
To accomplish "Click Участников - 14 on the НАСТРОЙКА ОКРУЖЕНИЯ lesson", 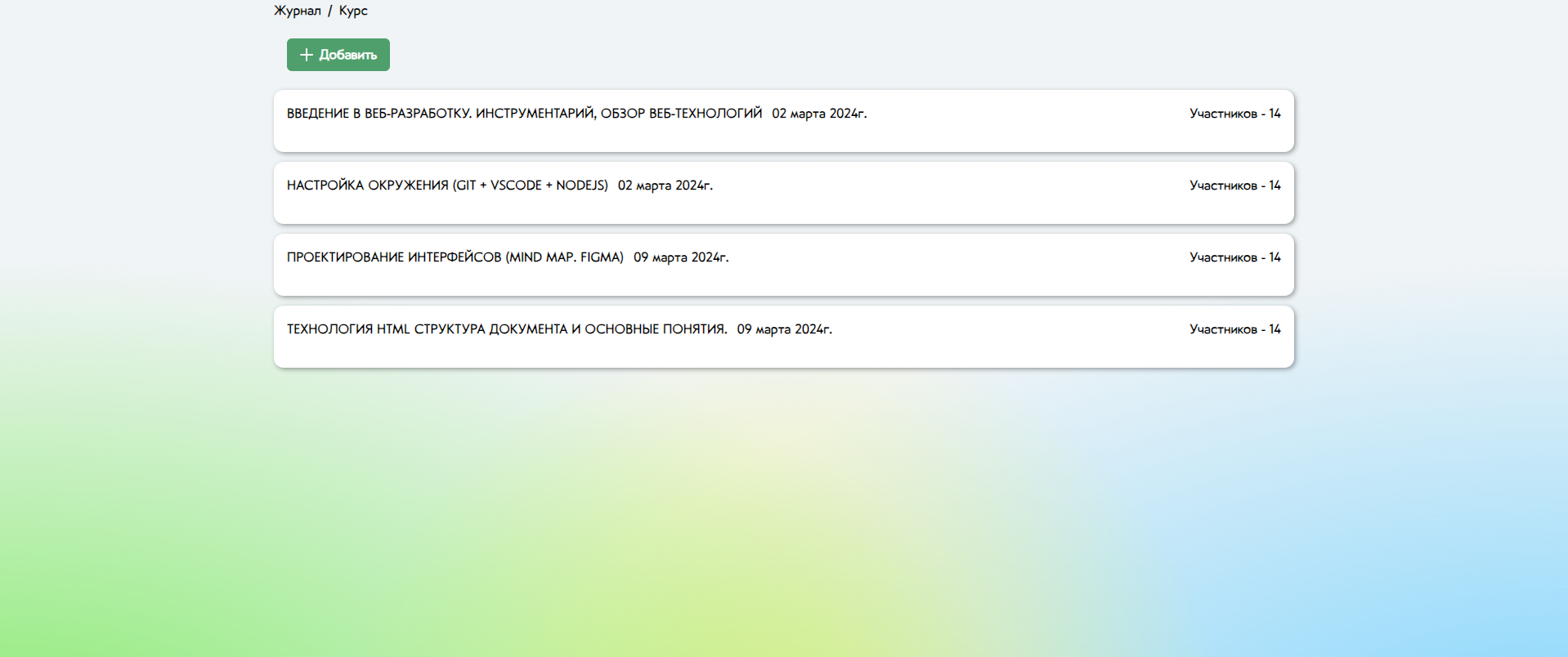I will (1234, 185).
